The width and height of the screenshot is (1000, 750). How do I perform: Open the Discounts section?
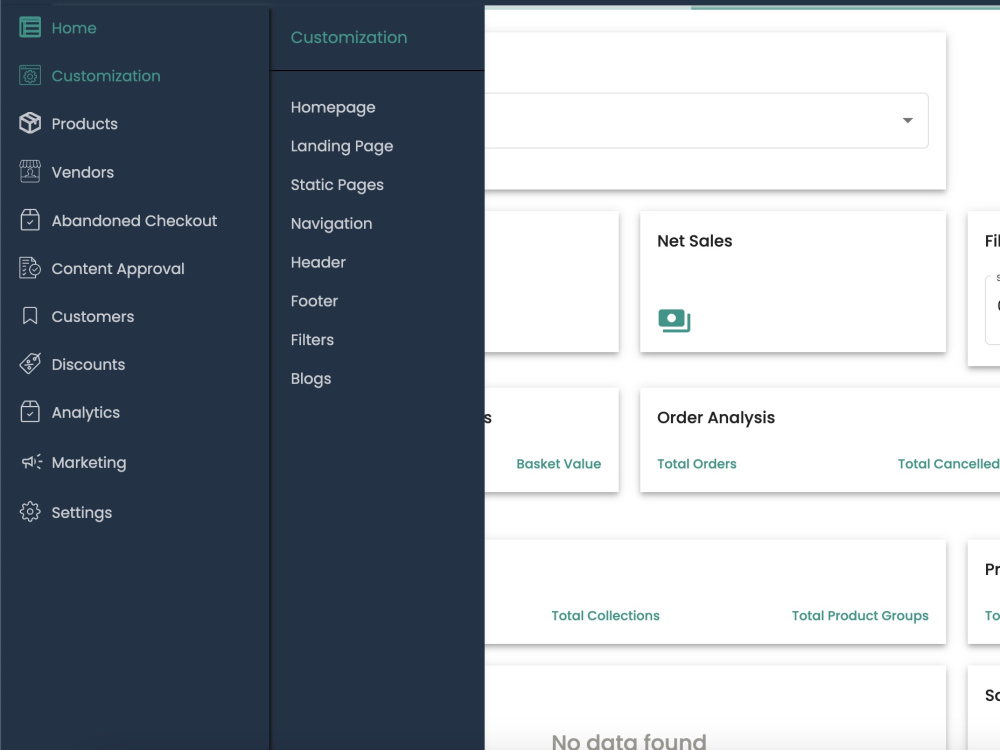89,364
